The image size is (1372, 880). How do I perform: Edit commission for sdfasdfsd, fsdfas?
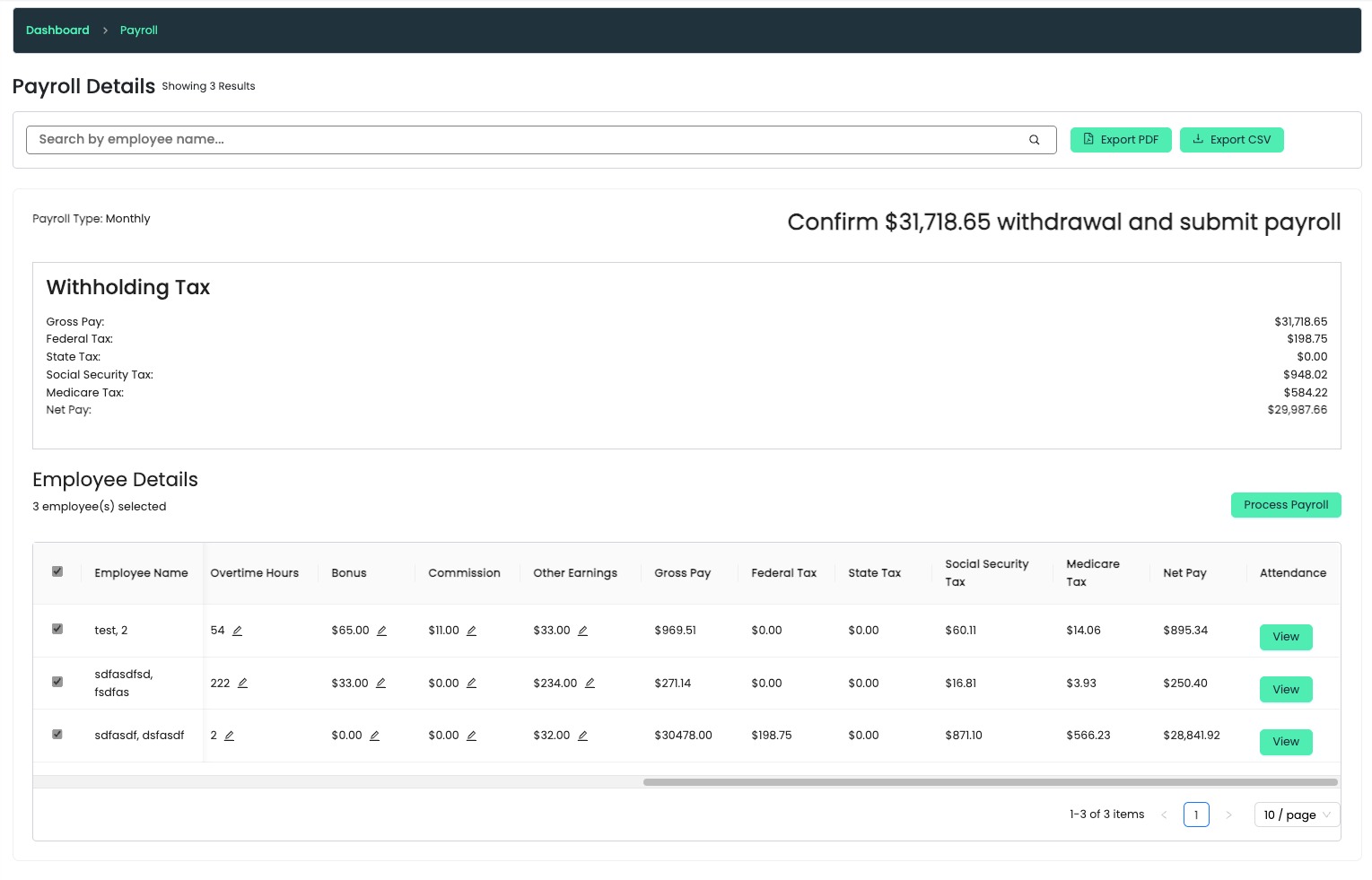click(472, 683)
